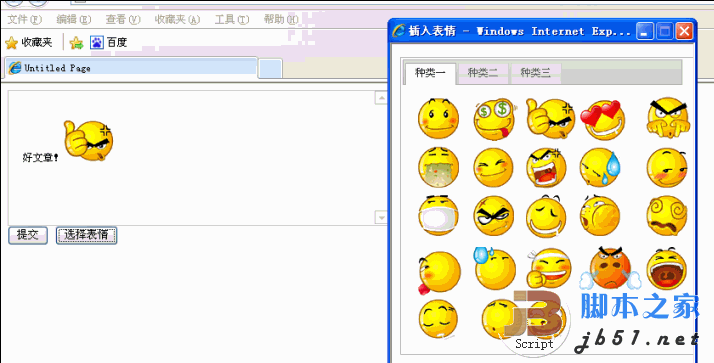Open the 查看(V) menu
Viewport: 714px width, 363px height.
(x=123, y=19)
